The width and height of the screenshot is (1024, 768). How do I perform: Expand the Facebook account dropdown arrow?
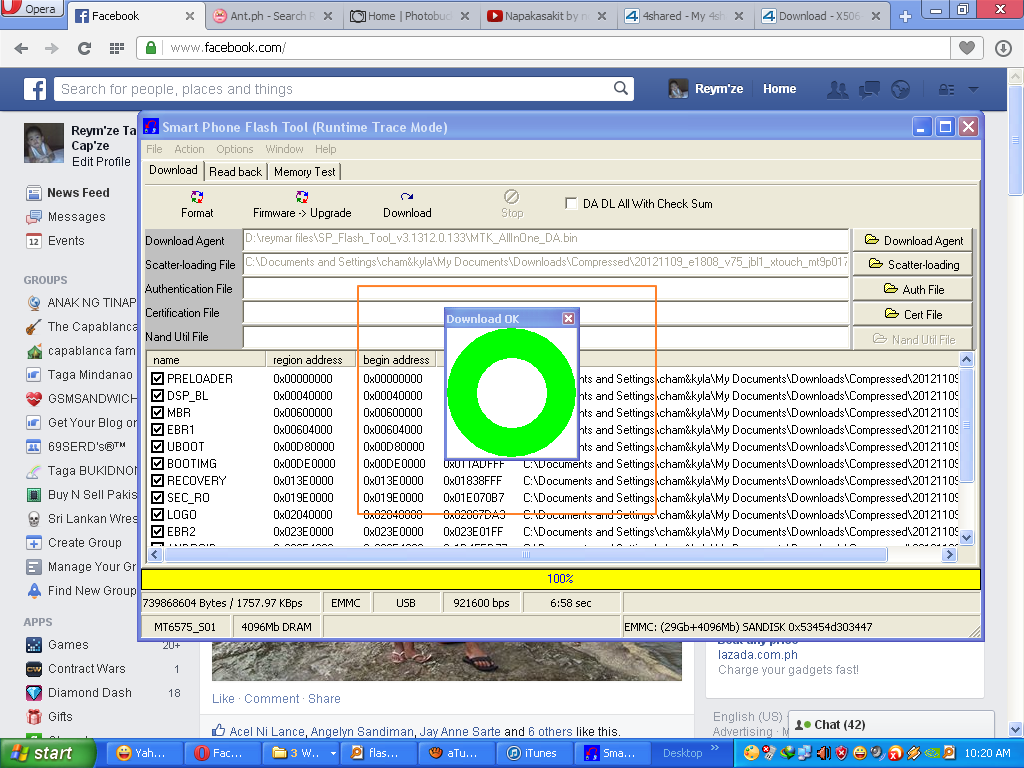972,89
